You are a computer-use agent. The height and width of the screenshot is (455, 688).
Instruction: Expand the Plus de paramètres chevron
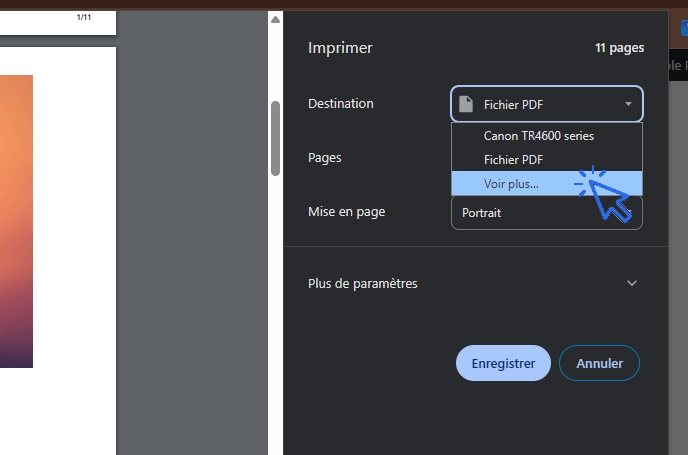point(631,284)
